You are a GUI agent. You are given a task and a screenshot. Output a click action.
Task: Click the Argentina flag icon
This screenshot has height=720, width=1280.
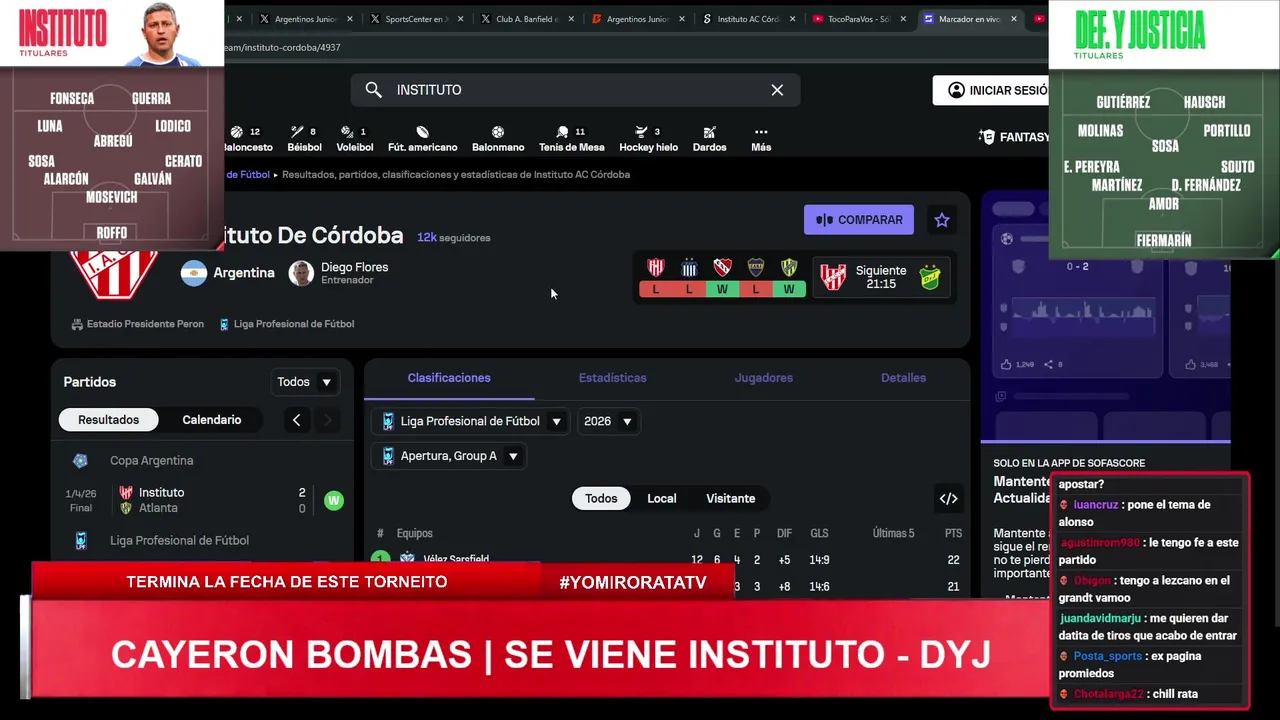coord(193,273)
